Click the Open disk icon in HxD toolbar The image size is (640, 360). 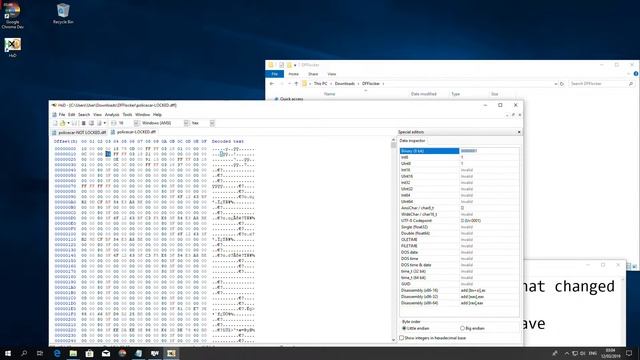pos(91,123)
